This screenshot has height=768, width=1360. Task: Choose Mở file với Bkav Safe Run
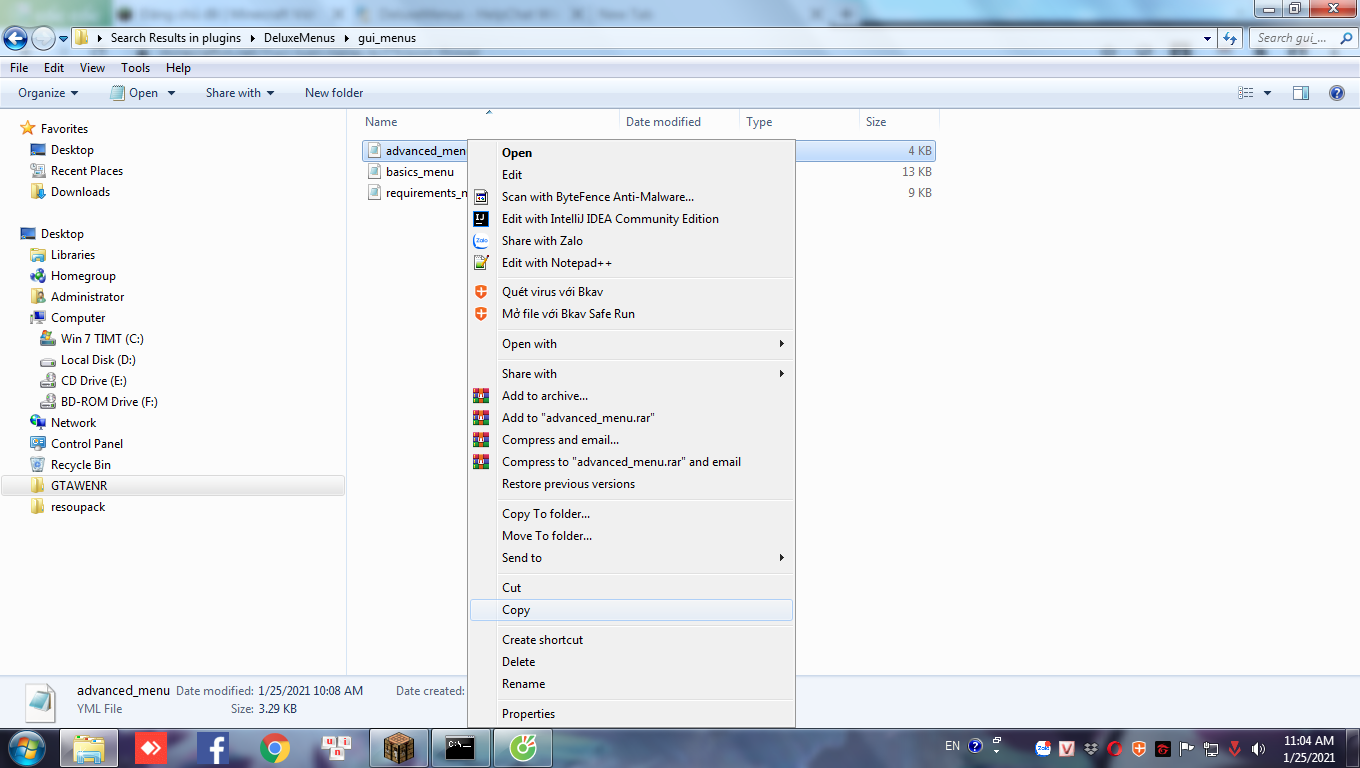[631, 314]
